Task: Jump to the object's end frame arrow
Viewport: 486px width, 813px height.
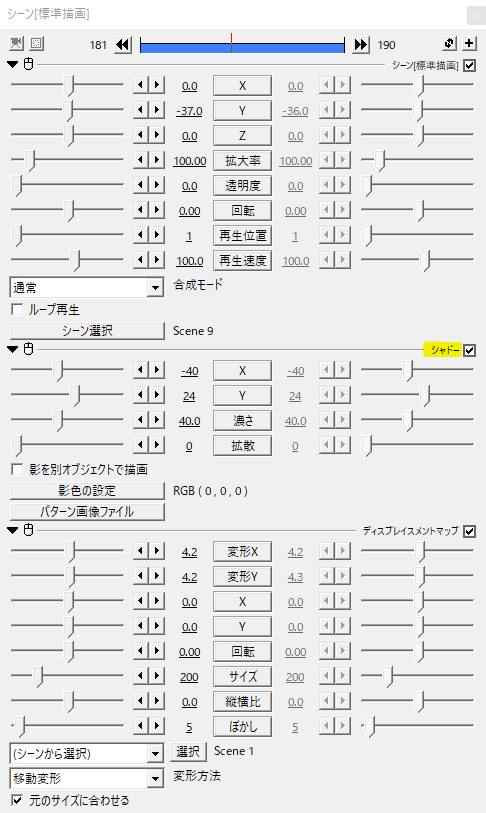Action: [360, 45]
